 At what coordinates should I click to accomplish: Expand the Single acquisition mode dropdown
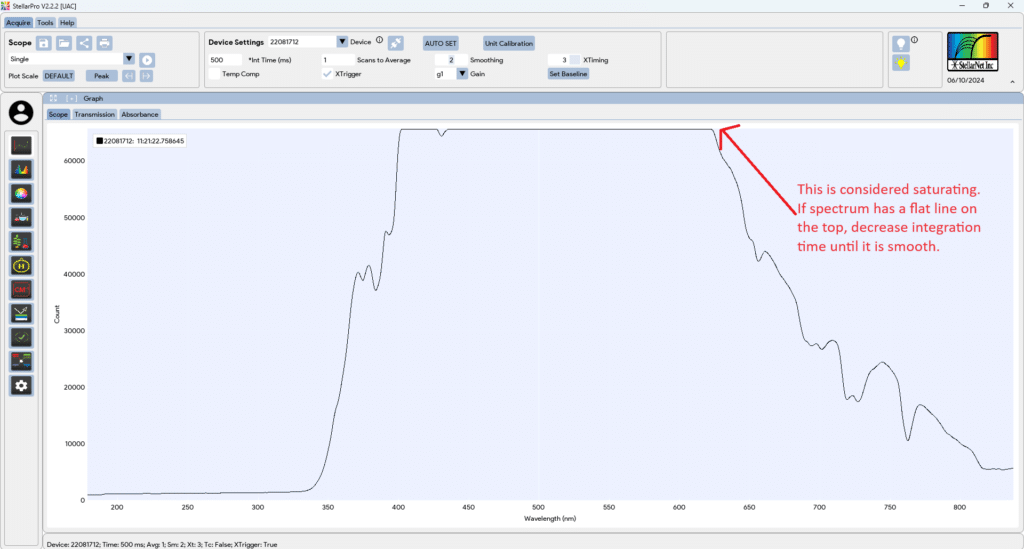[x=128, y=59]
